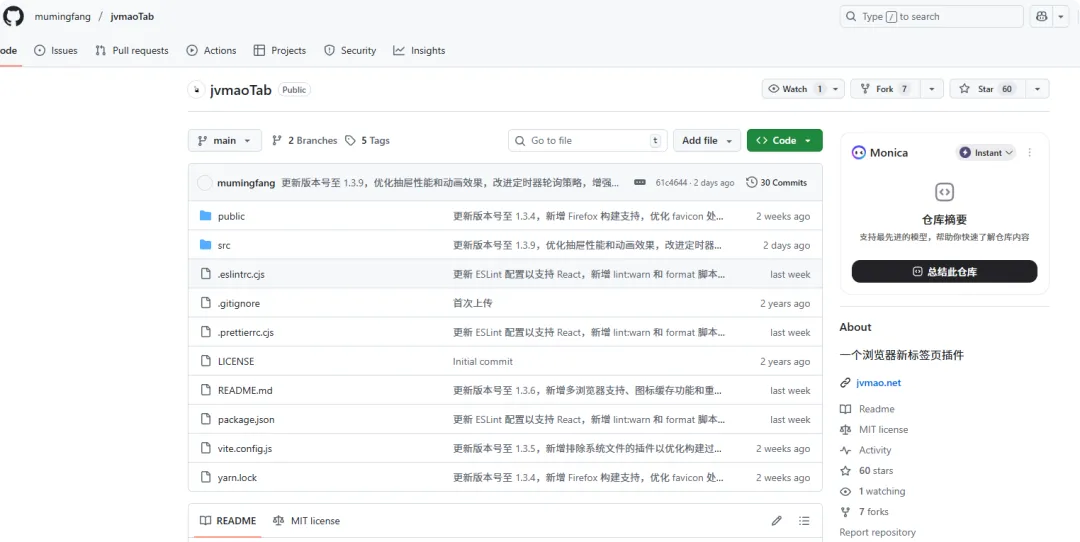Edit README with the pencil icon

coord(776,521)
